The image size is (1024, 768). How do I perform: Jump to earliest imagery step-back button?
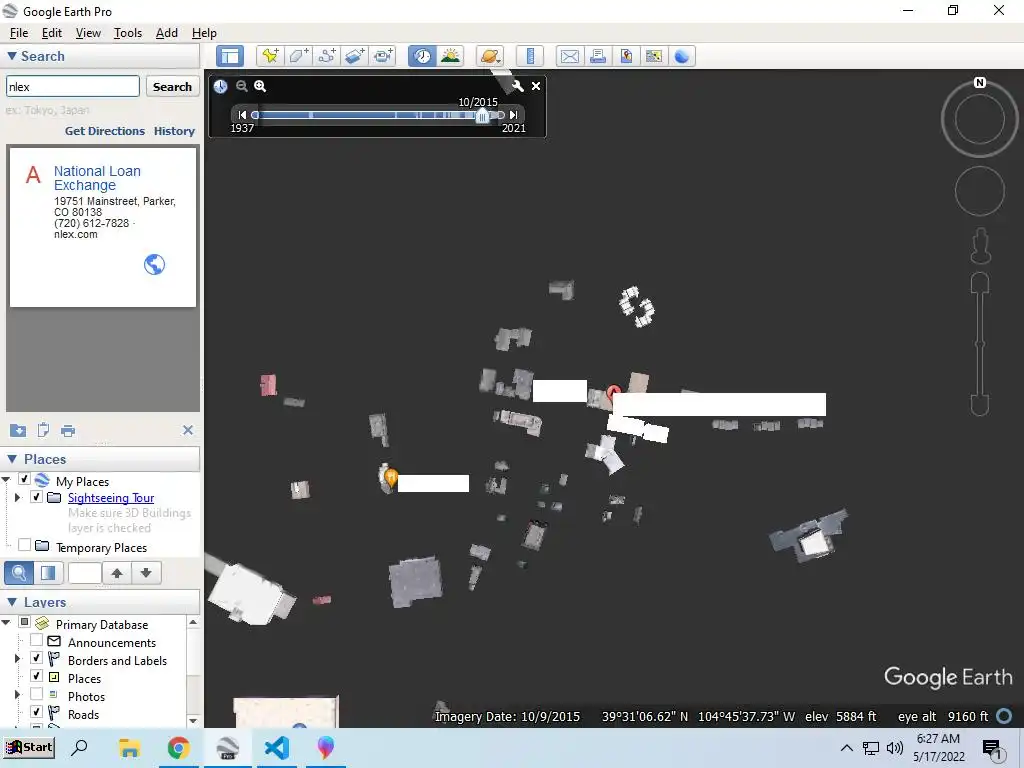click(242, 115)
